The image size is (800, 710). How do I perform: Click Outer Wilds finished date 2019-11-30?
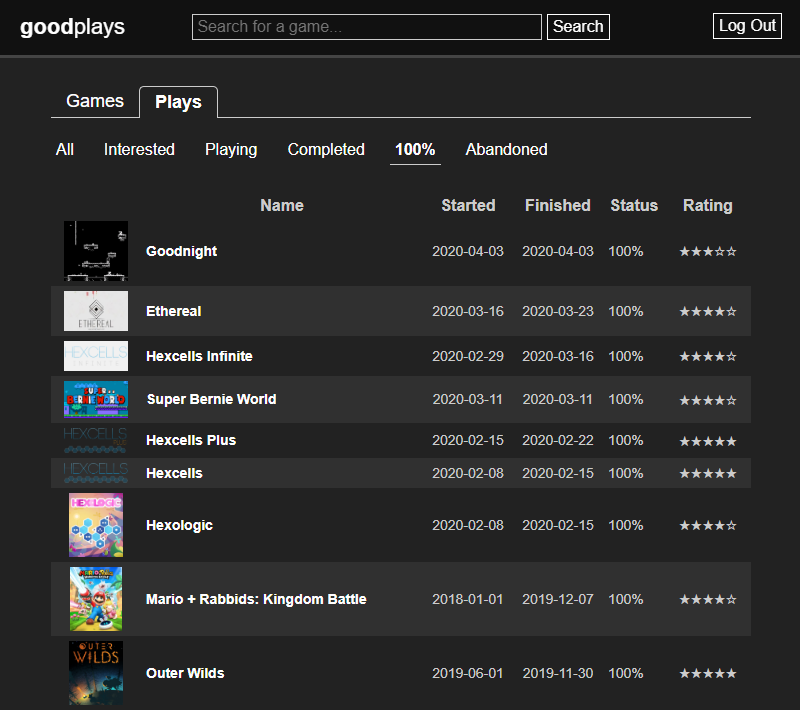point(558,673)
